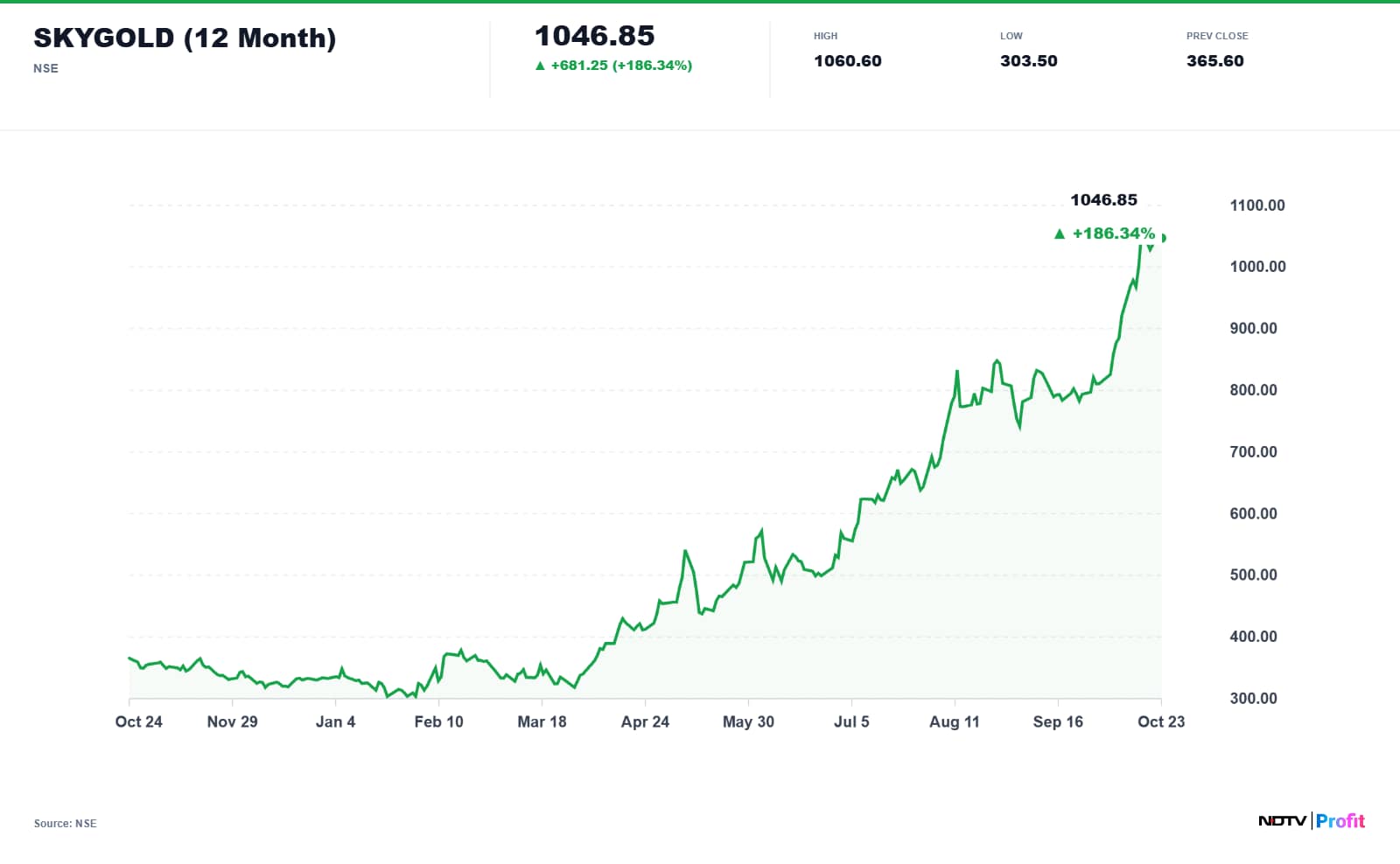1400x864 pixels.
Task: Click the Sep 16 date on the x-axis
Action: 1058,721
